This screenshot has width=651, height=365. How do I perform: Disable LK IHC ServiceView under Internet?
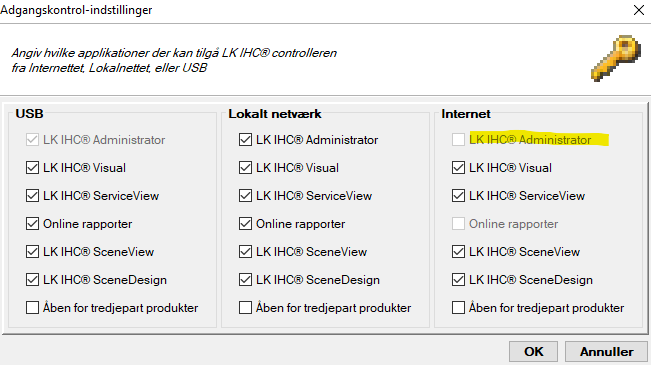tap(458, 196)
